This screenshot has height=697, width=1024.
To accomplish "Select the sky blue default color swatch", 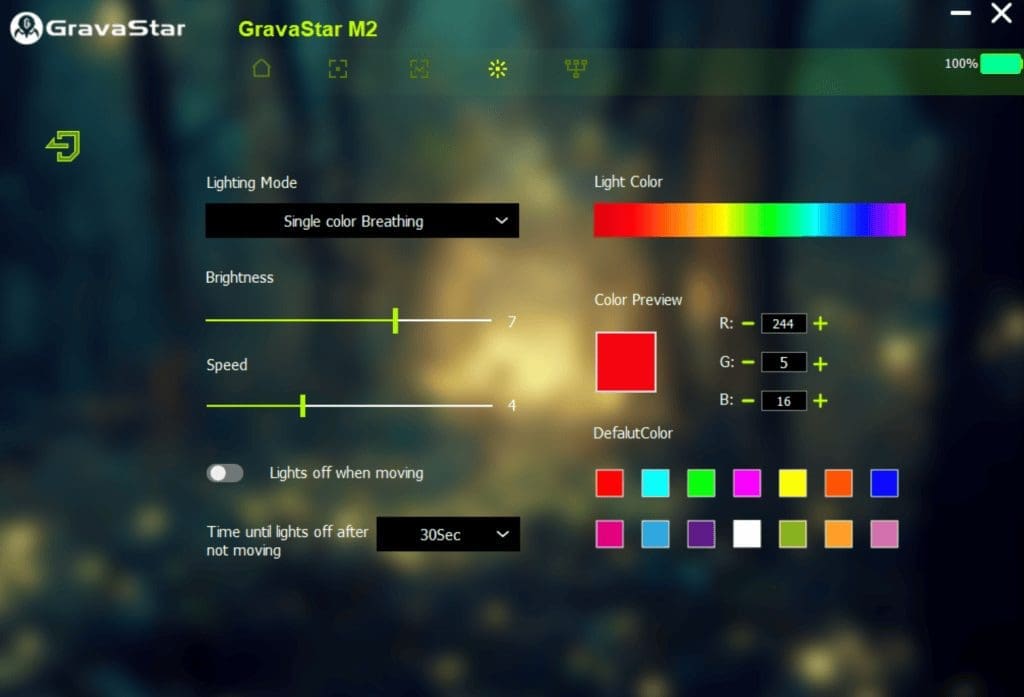I will coord(655,534).
